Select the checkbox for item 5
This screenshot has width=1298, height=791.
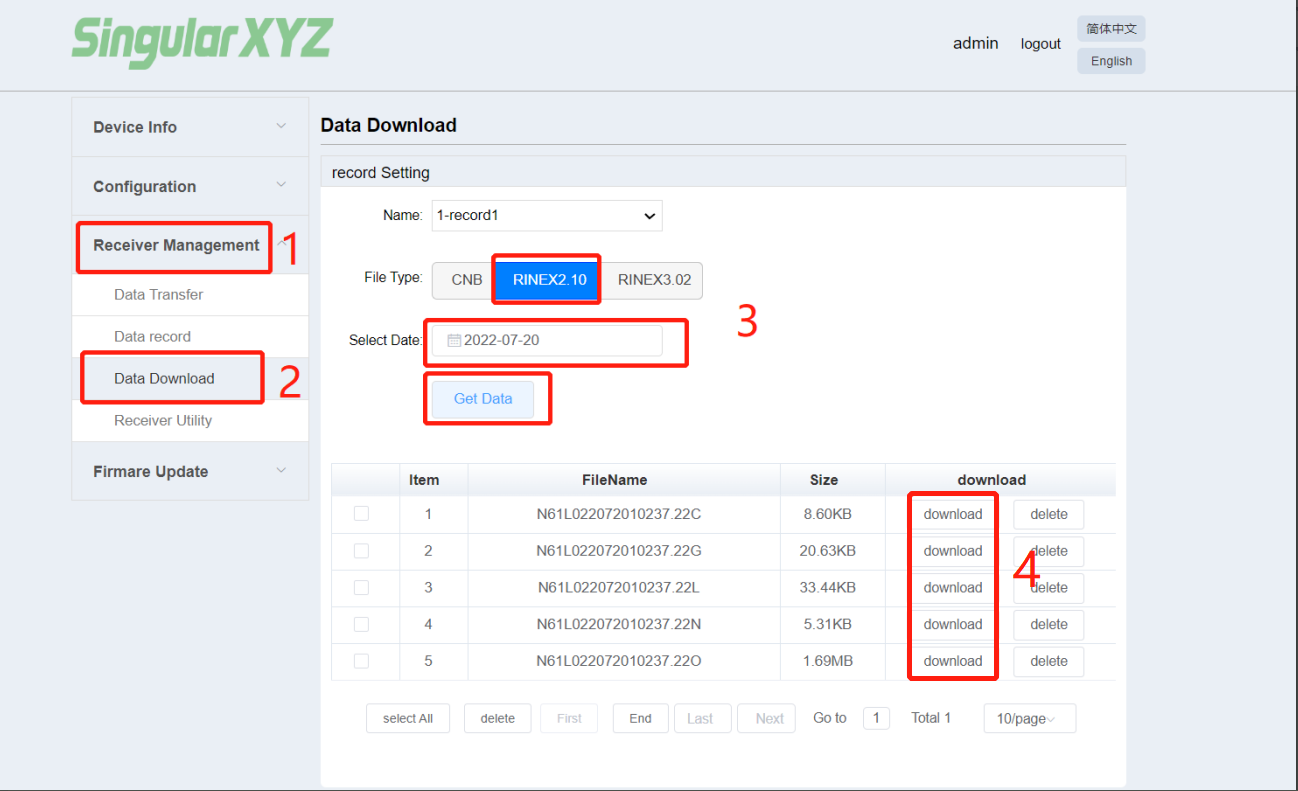tap(361, 661)
